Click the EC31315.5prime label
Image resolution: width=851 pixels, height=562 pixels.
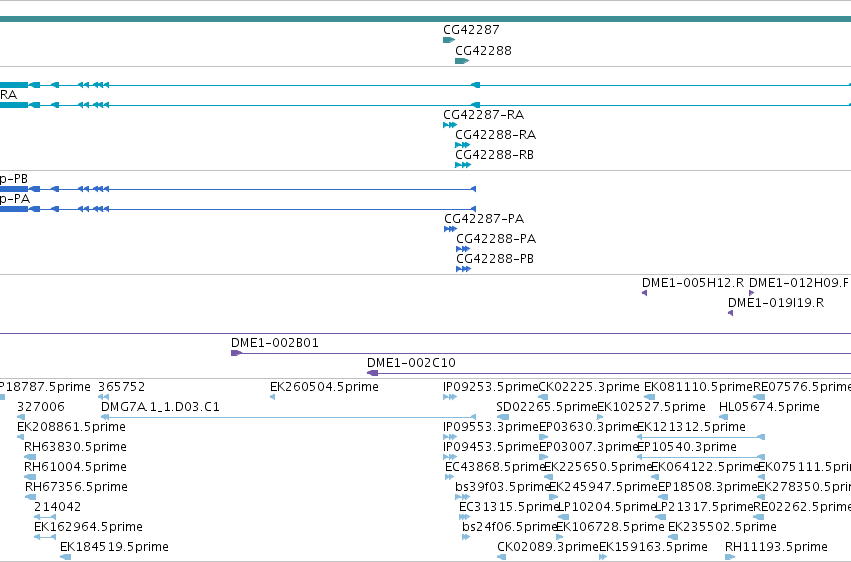click(509, 507)
